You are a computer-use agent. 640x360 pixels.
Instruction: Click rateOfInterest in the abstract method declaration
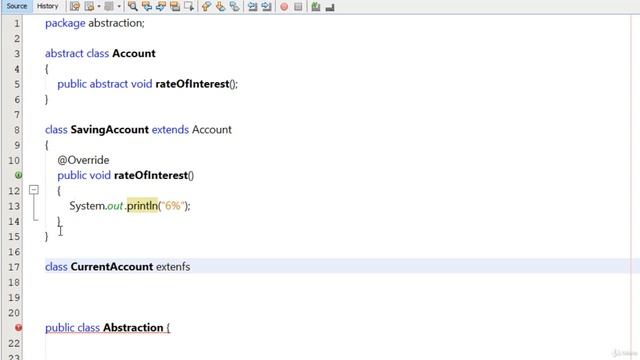(x=192, y=84)
